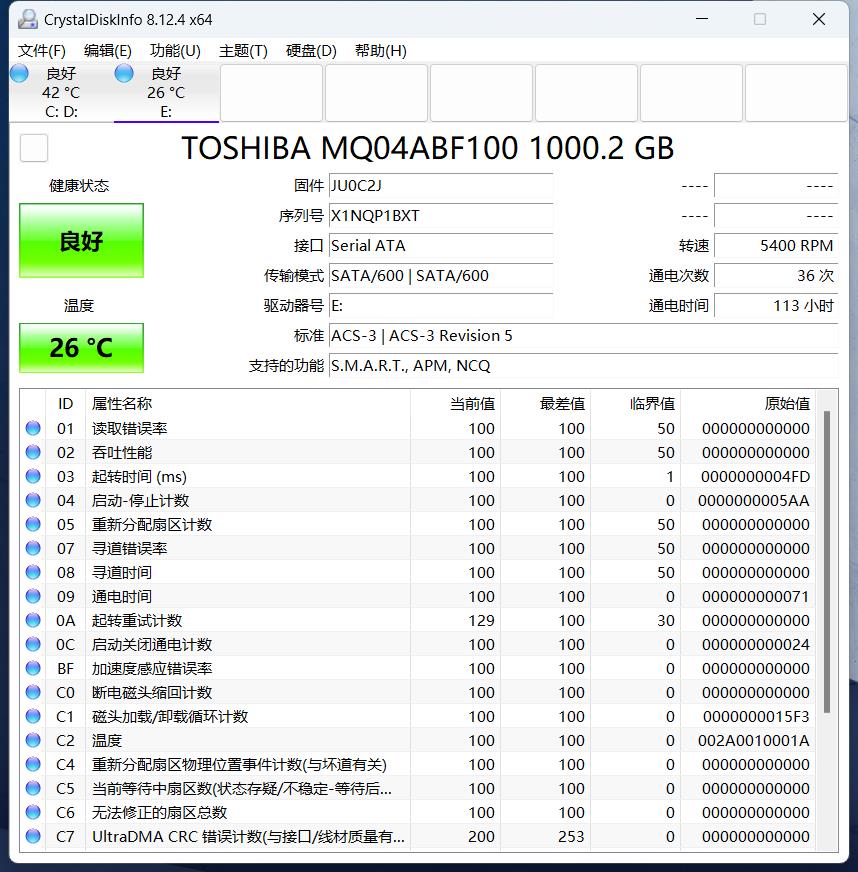Click the blue disk health icon on the E: tab
Image resolution: width=858 pixels, height=872 pixels.
pos(124,72)
